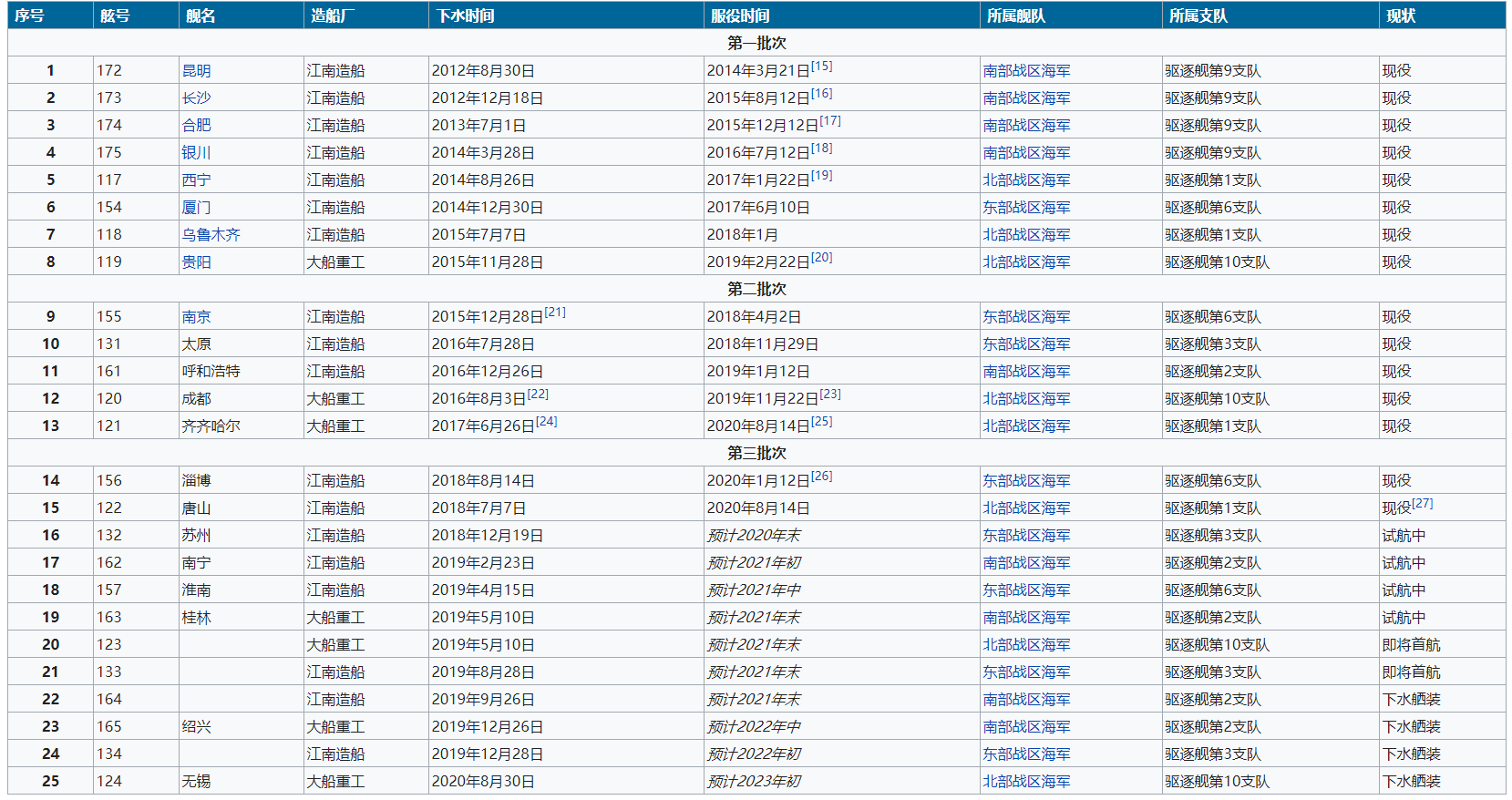Click 北部战区海军 link in 成都 row

point(1026,399)
